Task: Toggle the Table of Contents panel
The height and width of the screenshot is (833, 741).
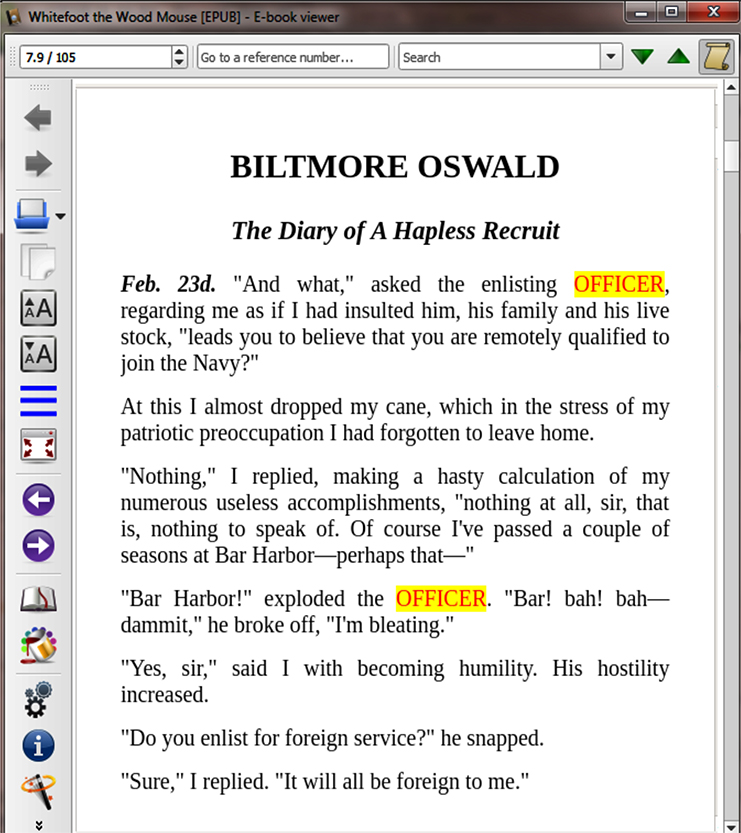Action: click(x=38, y=400)
